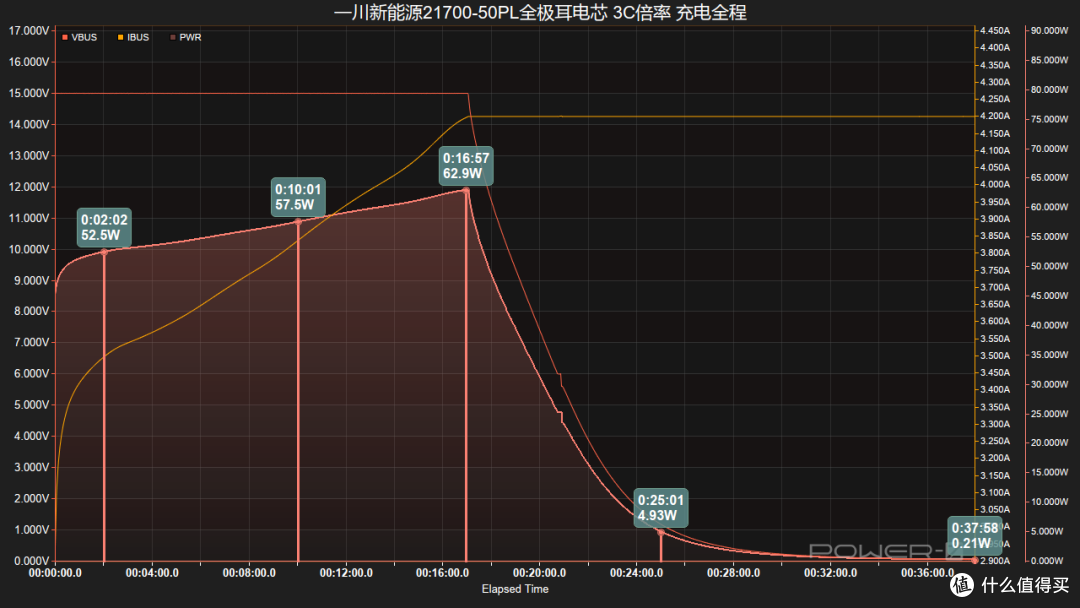Click the PWR dark legend swatch

click(173, 37)
